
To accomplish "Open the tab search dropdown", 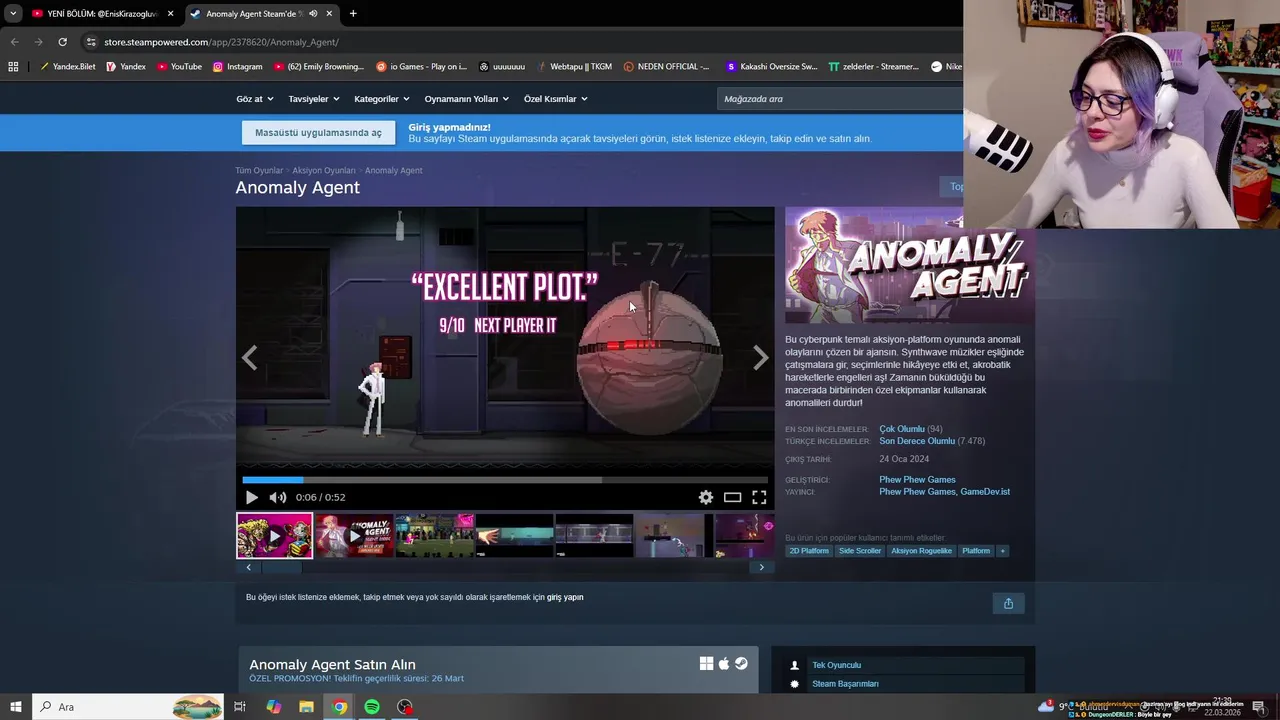I will [13, 14].
